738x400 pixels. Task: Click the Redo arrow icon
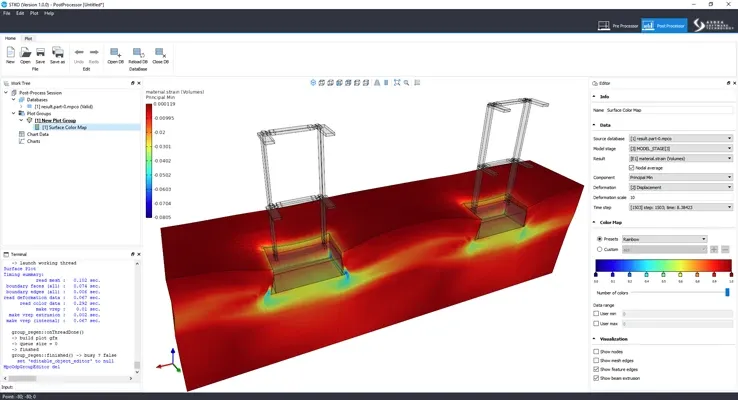tap(94, 52)
